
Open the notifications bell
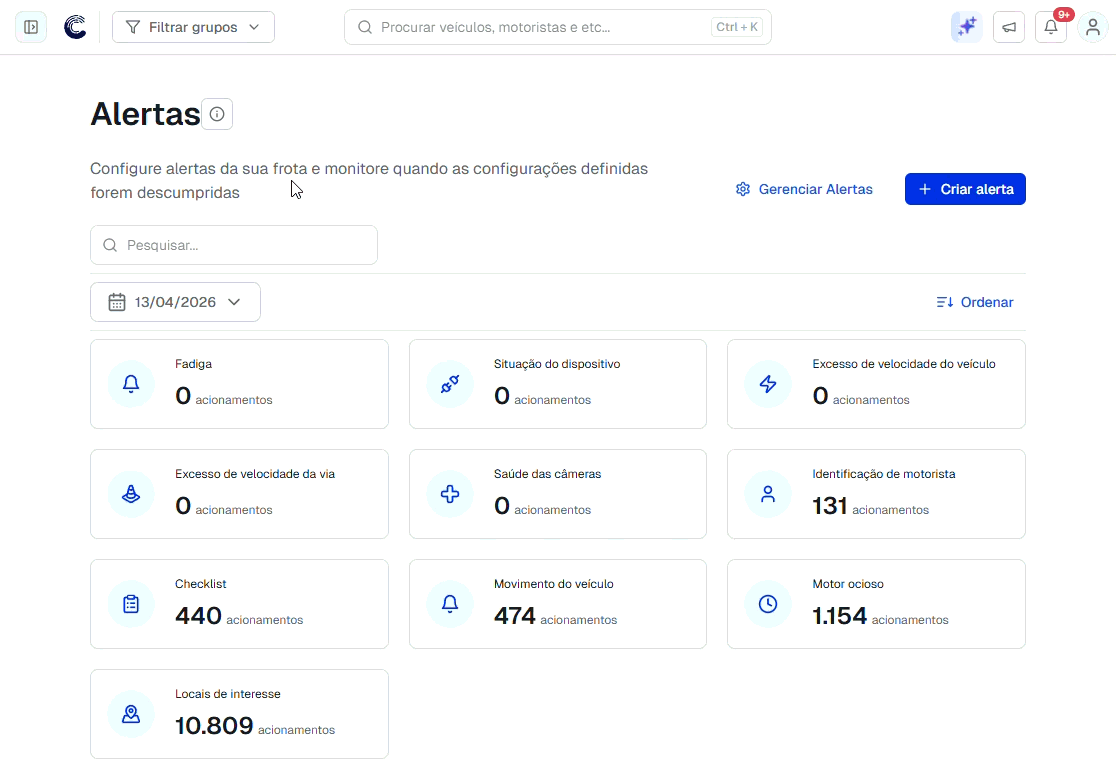(x=1050, y=28)
